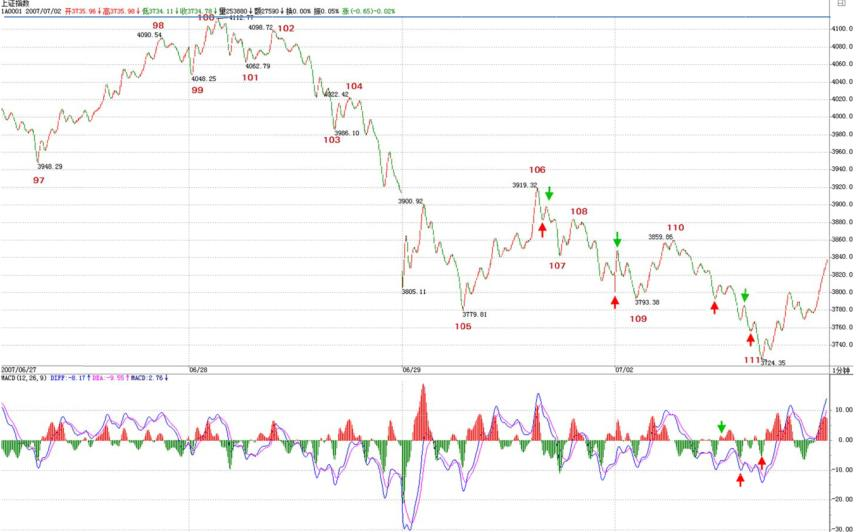The height and width of the screenshot is (532, 858).
Task: Click the red up arrow left of label 109
Action: pos(615,302)
